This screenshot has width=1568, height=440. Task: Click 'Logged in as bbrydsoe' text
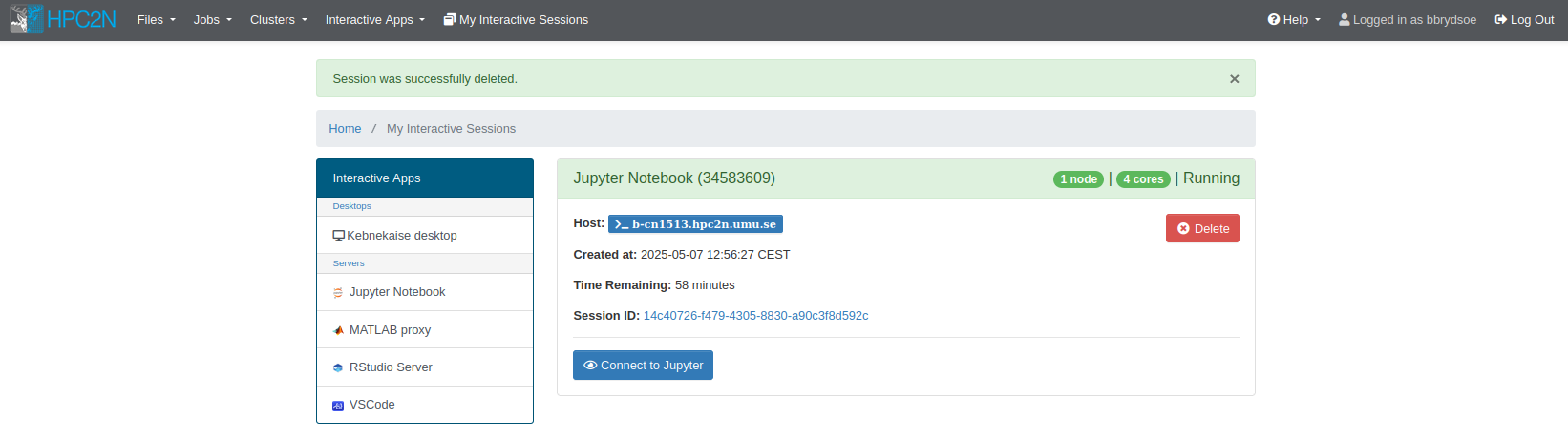click(1414, 19)
